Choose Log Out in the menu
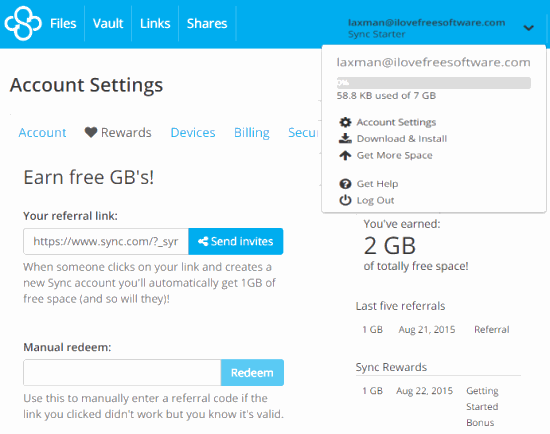Viewport: 550px width, 434px height. coord(376,200)
